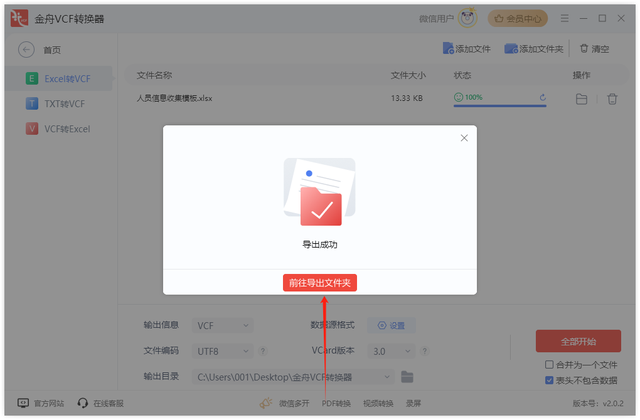The width and height of the screenshot is (640, 420).
Task: Select VCF转Excel in the sidebar
Action: coord(58,129)
